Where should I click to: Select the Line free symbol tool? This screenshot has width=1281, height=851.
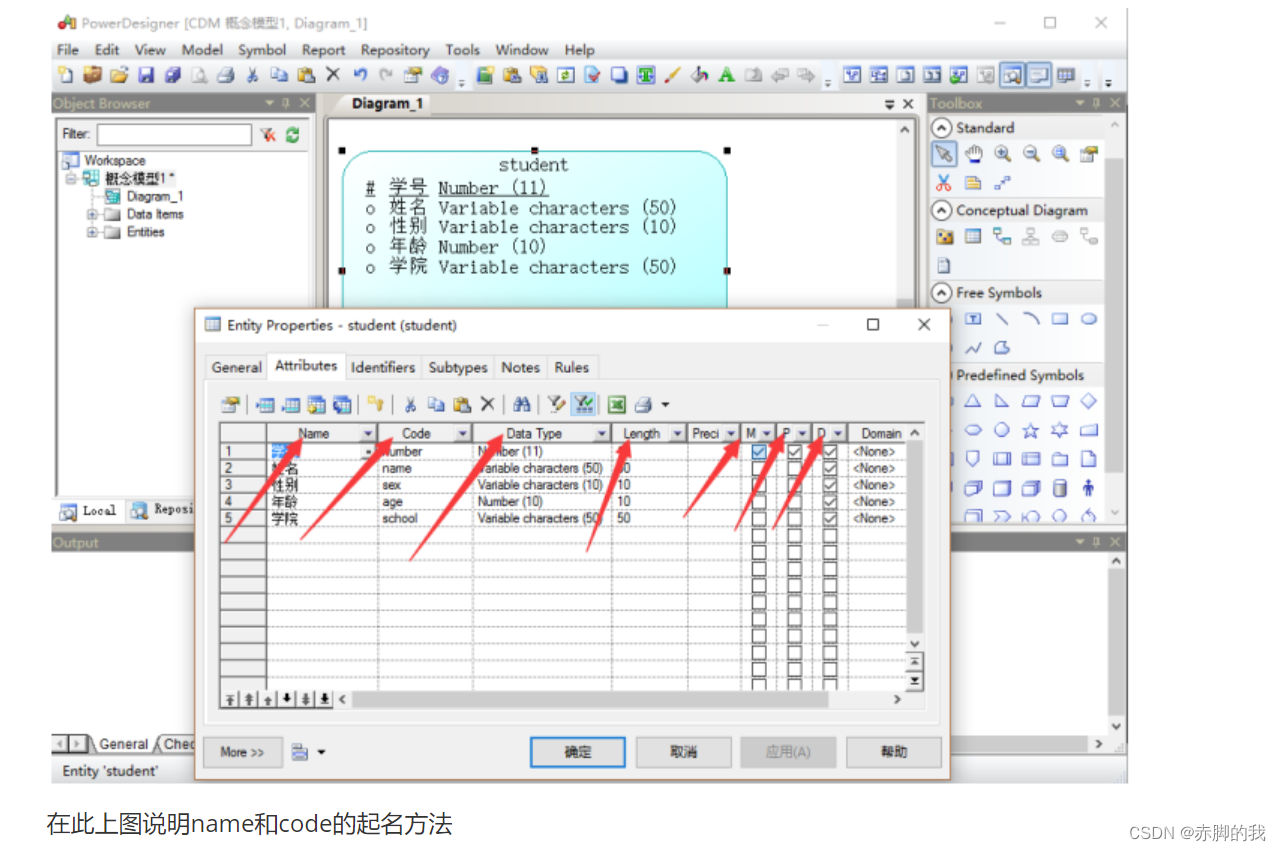click(x=1002, y=319)
